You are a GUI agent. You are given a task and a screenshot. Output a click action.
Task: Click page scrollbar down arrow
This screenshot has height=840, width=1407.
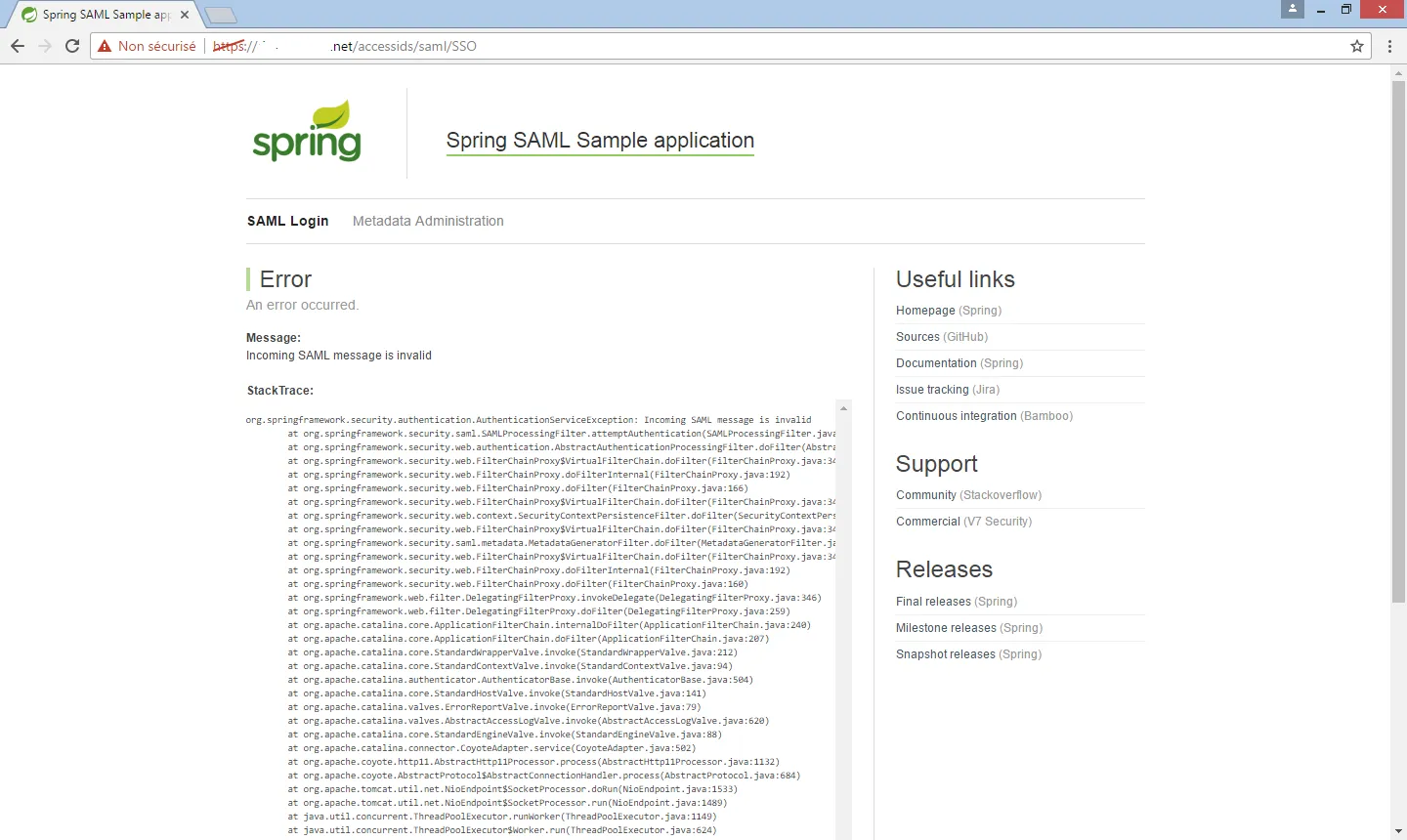[x=1398, y=832]
